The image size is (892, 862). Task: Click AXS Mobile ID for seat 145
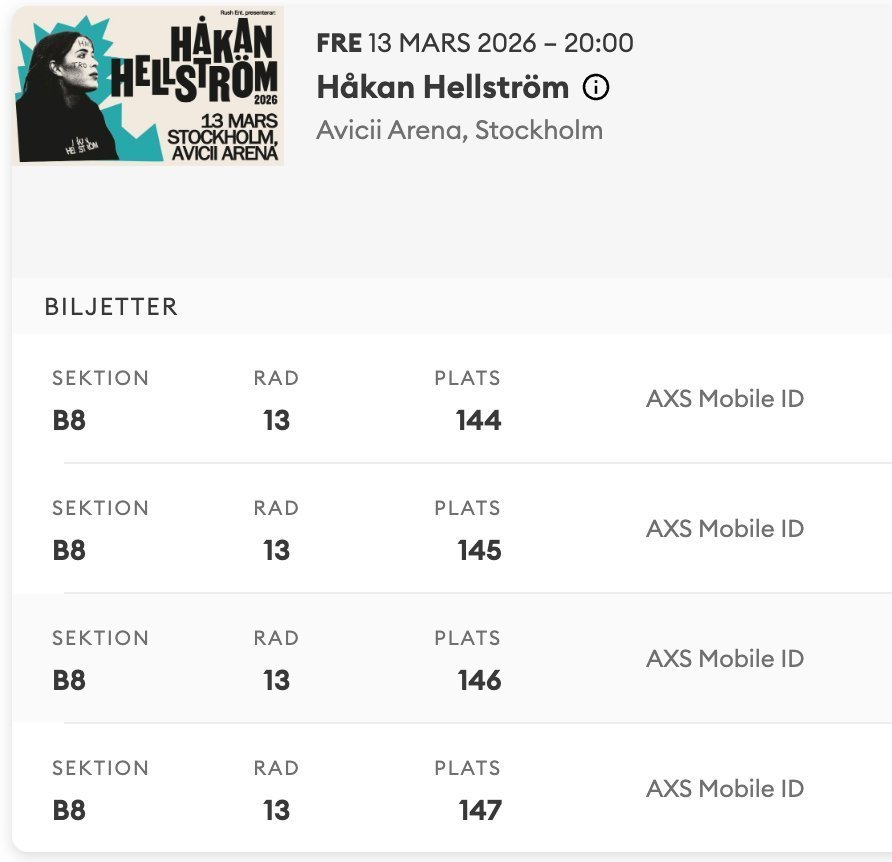[724, 529]
